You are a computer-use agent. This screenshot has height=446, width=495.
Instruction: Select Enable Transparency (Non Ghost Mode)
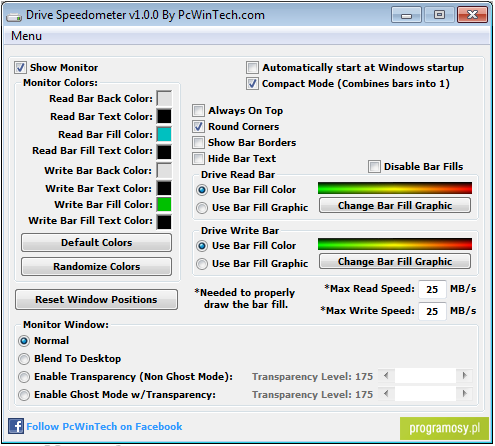24,377
